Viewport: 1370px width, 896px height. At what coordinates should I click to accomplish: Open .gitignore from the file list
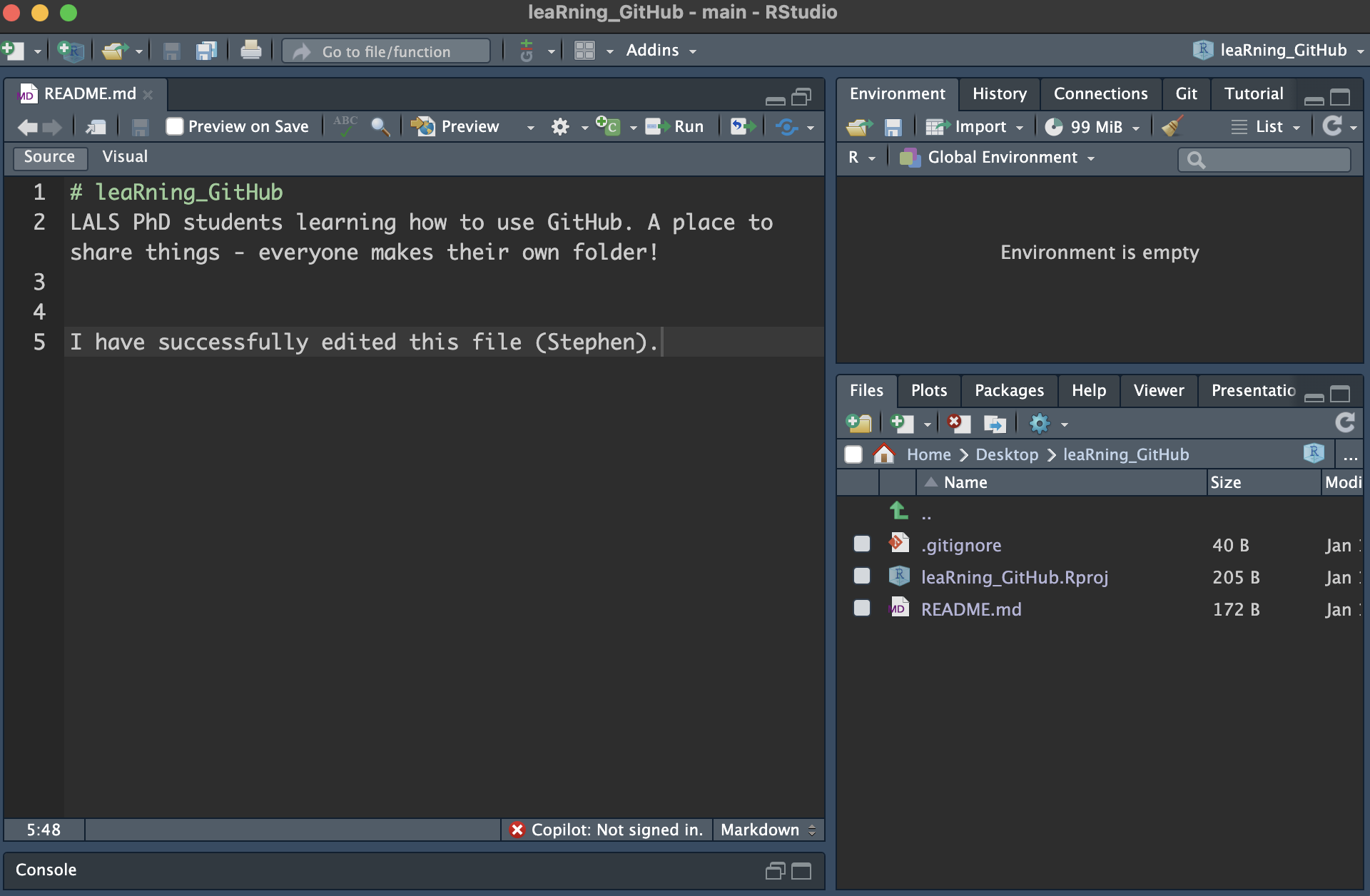click(x=960, y=546)
